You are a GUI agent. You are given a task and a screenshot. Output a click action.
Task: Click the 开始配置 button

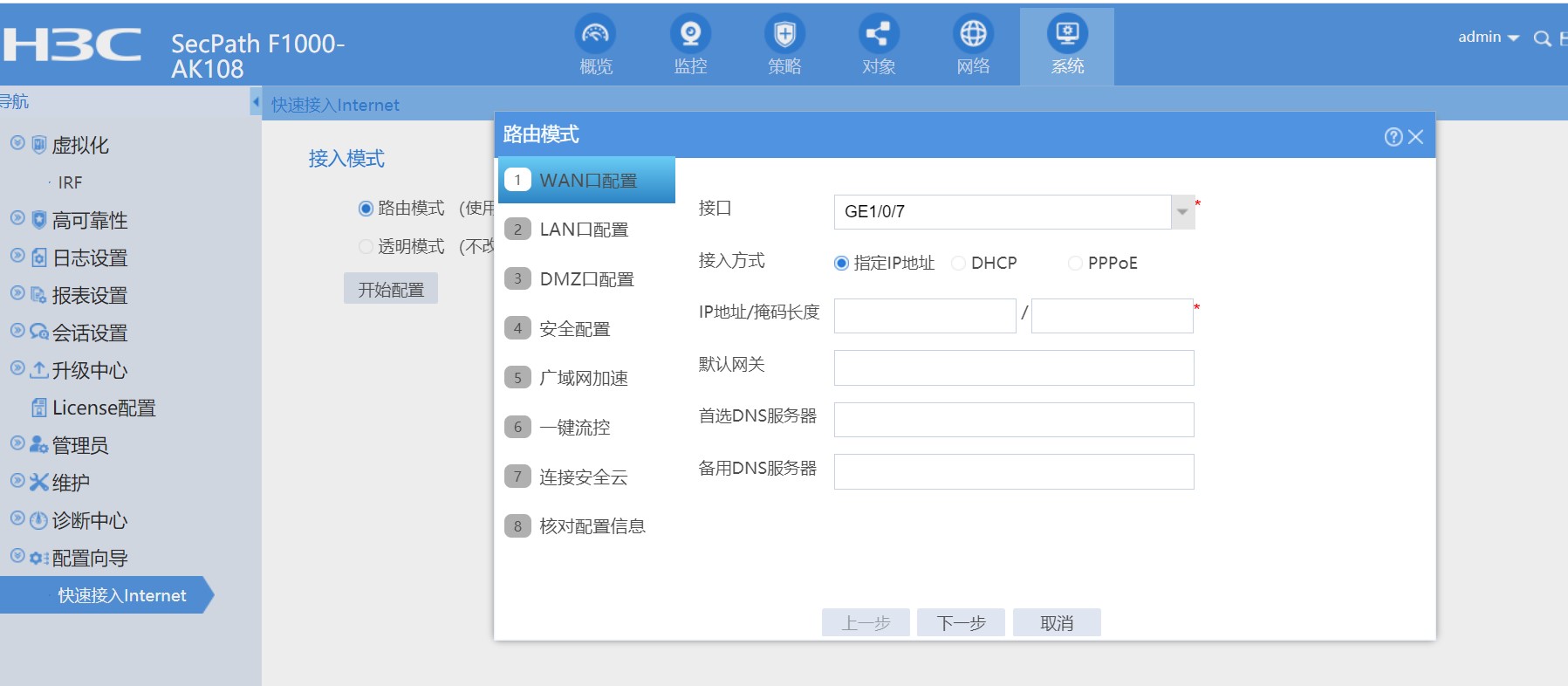[x=391, y=290]
